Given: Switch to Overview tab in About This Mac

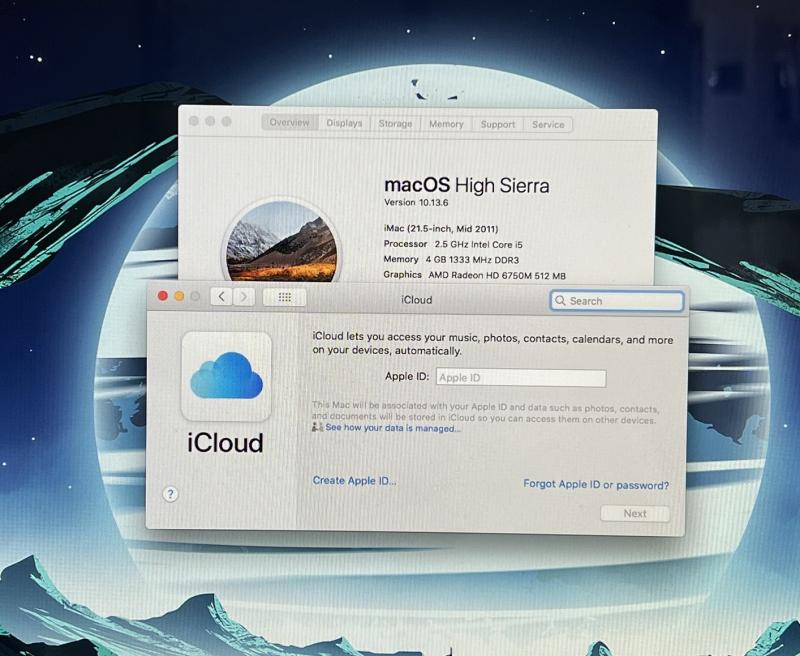Looking at the screenshot, I should pos(290,122).
